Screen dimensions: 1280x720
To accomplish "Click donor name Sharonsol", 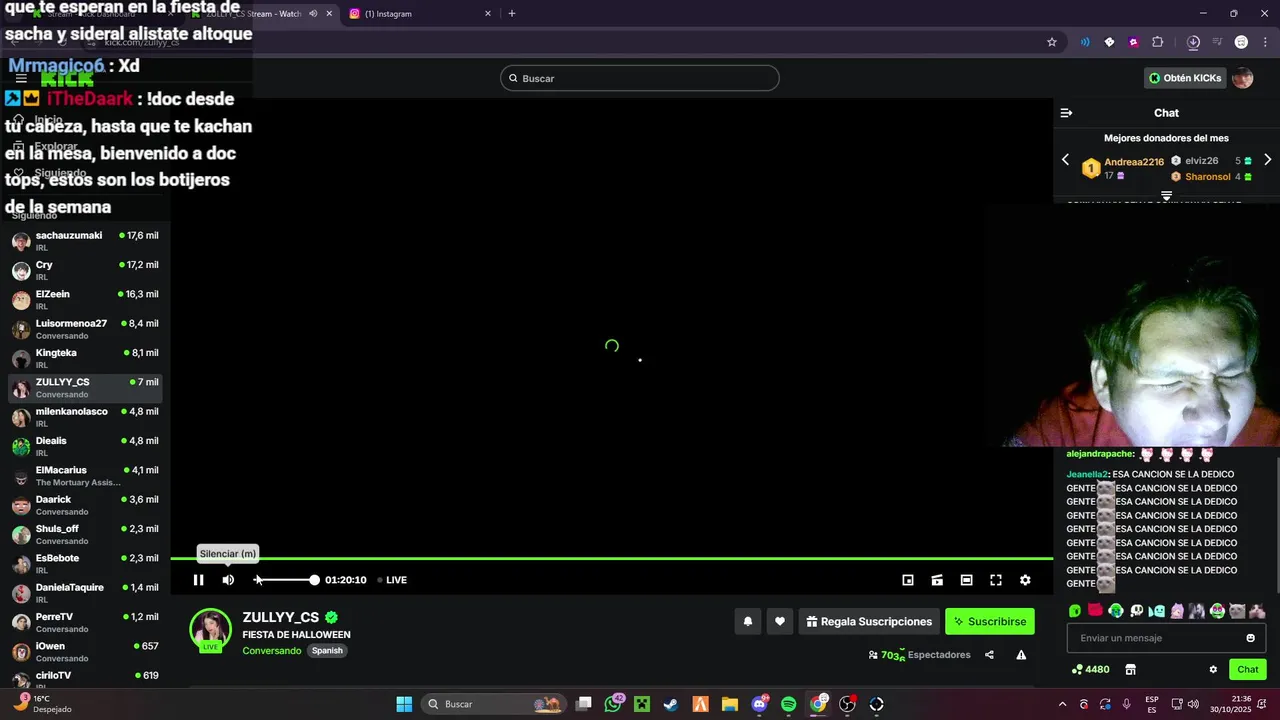I will coord(1208,177).
